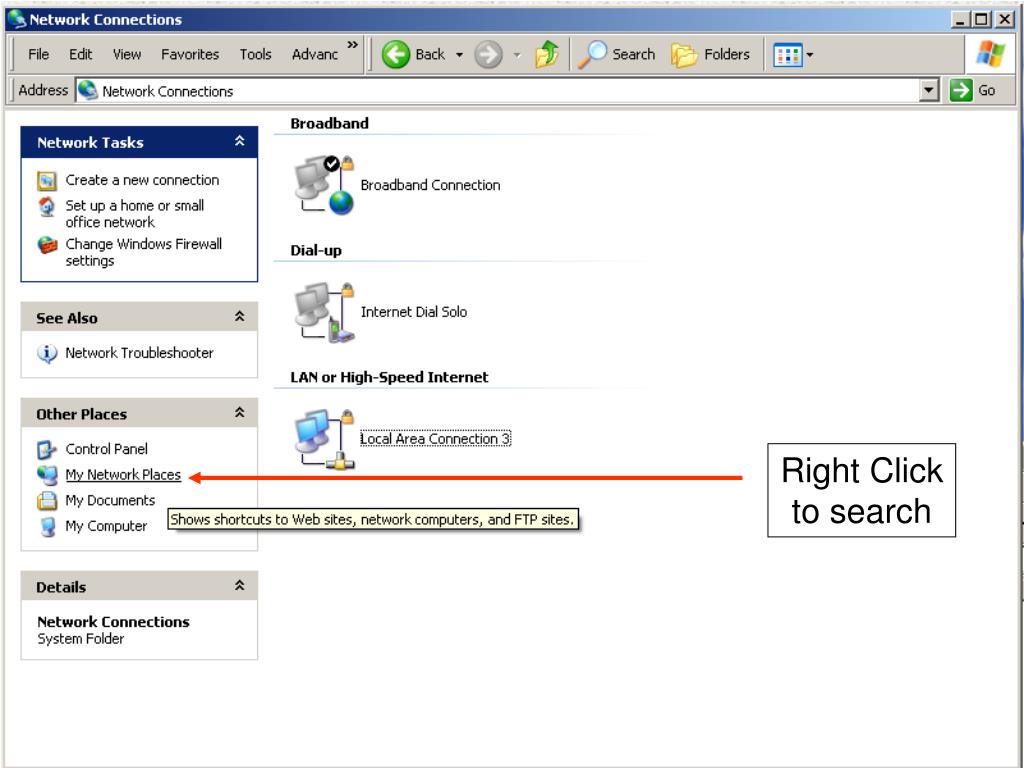Click the home or small office network icon
The image size is (1024, 768).
click(47, 206)
